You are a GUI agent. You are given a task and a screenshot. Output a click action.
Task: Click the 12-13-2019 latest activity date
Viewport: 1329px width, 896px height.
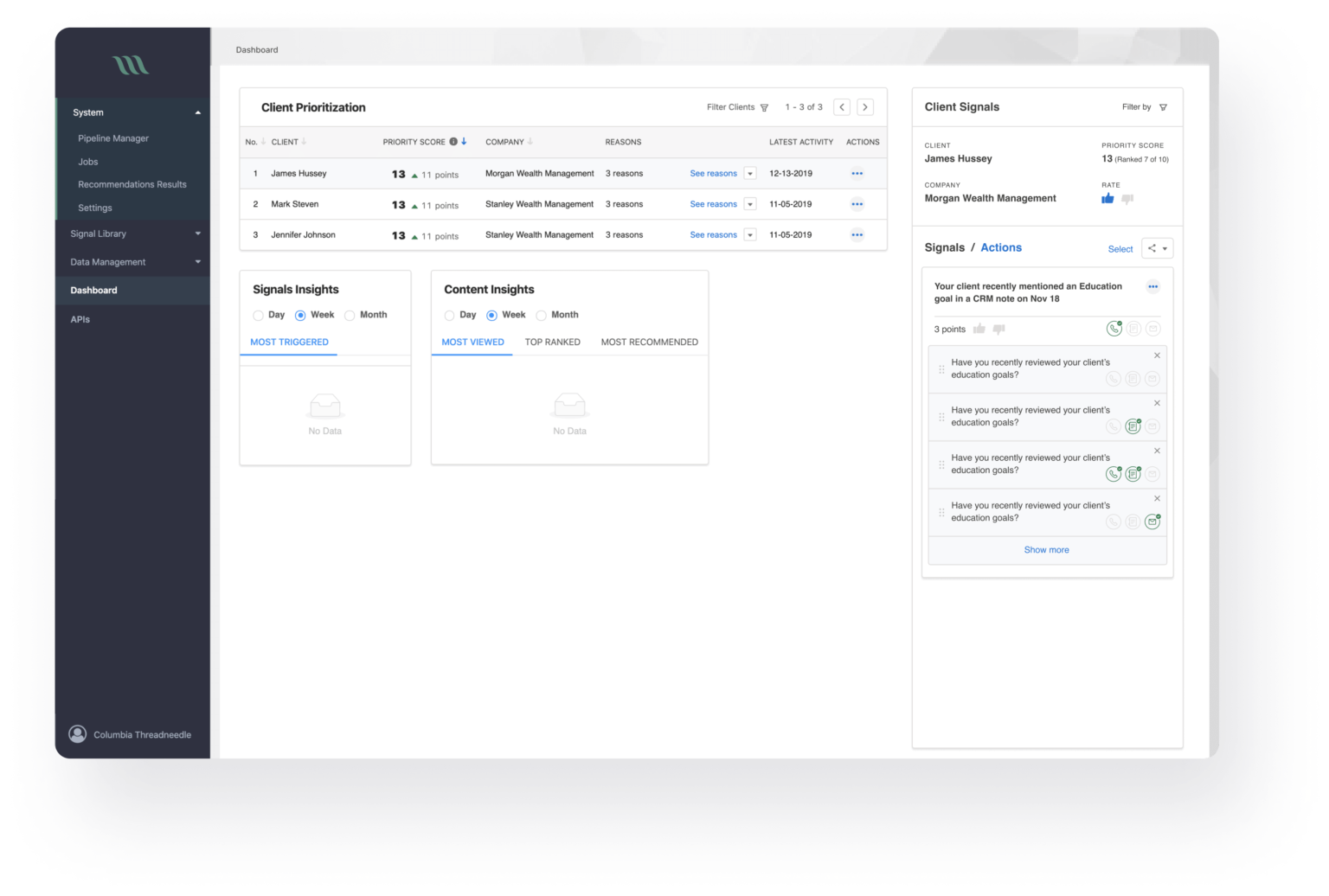(791, 173)
